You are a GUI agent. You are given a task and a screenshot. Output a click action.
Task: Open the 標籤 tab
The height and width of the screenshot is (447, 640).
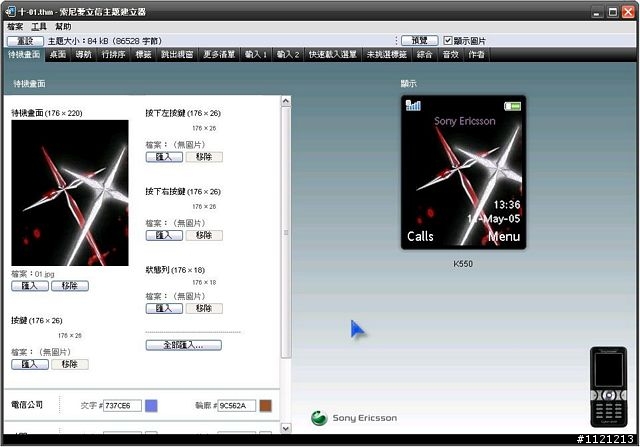pos(144,54)
